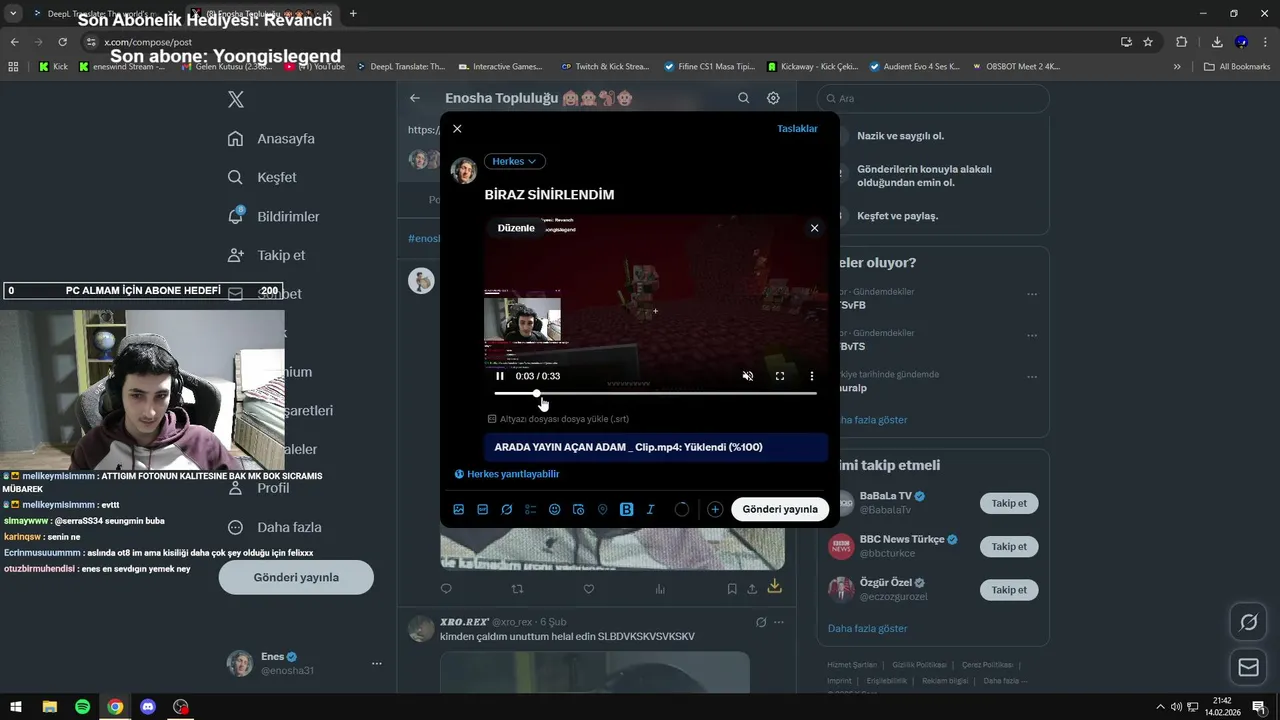The image size is (1280, 720).
Task: Upload a subtitle .srt file
Action: click(558, 419)
